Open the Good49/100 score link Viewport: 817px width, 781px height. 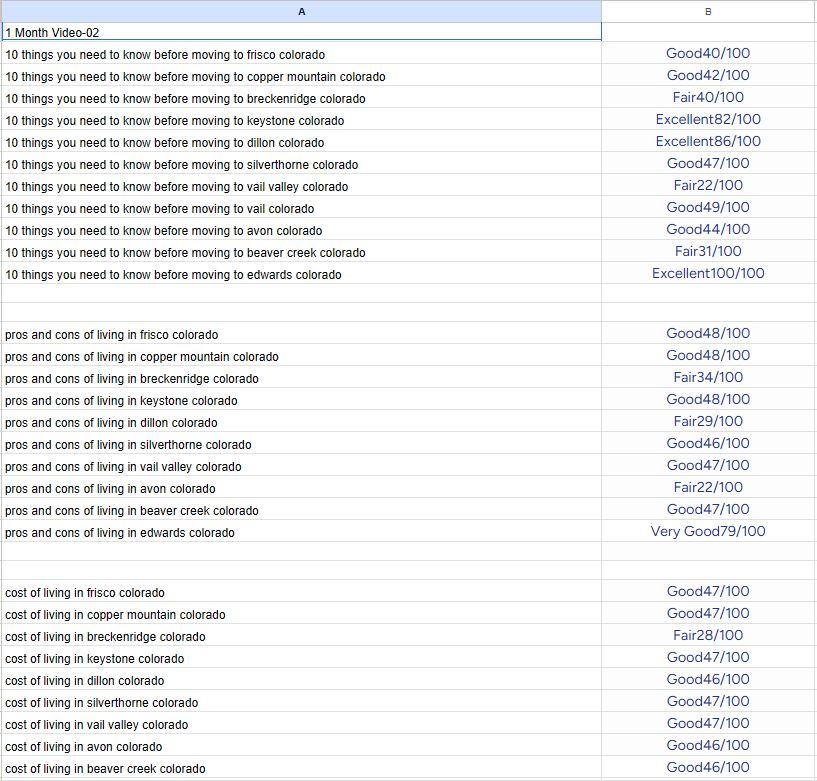tap(708, 208)
